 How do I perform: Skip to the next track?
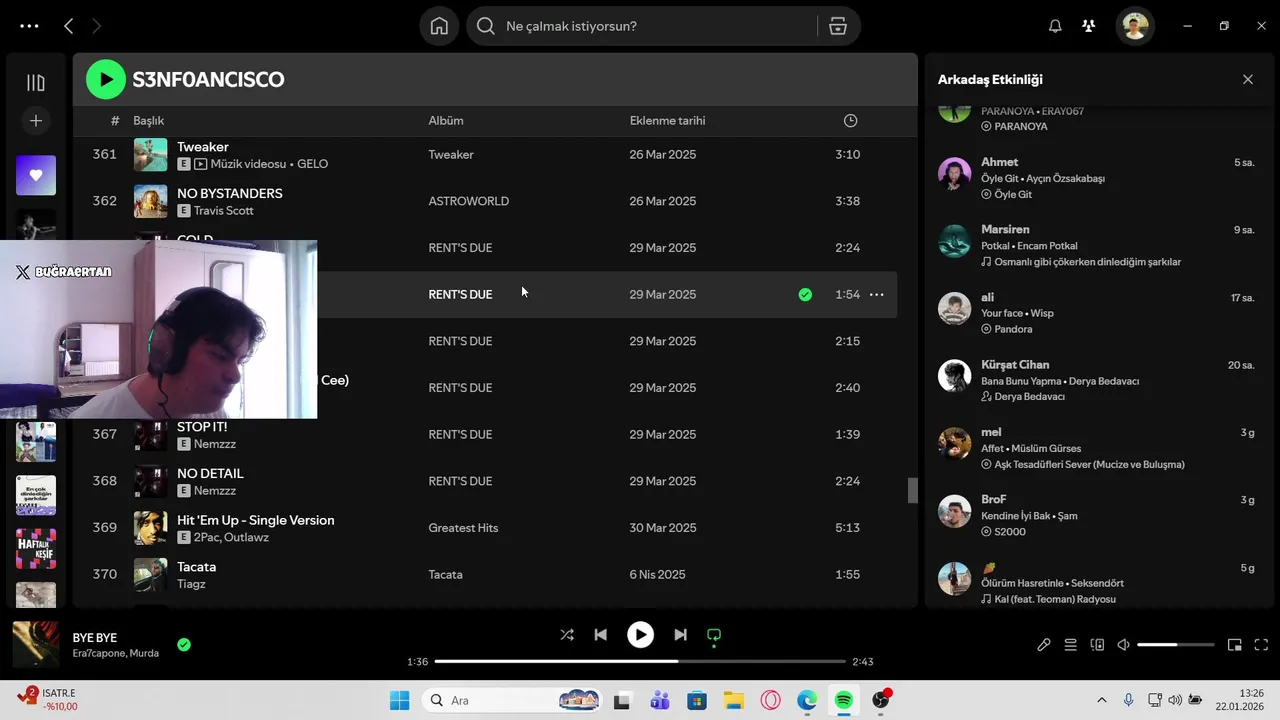tap(680, 635)
